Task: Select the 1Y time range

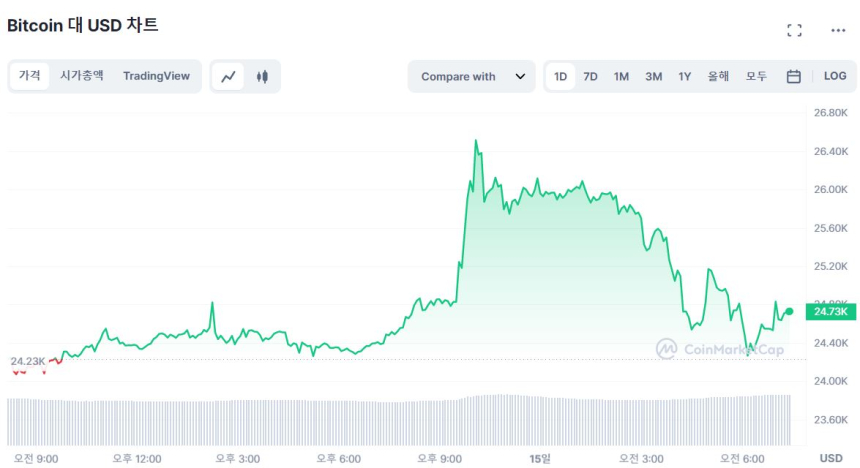Action: [x=685, y=76]
